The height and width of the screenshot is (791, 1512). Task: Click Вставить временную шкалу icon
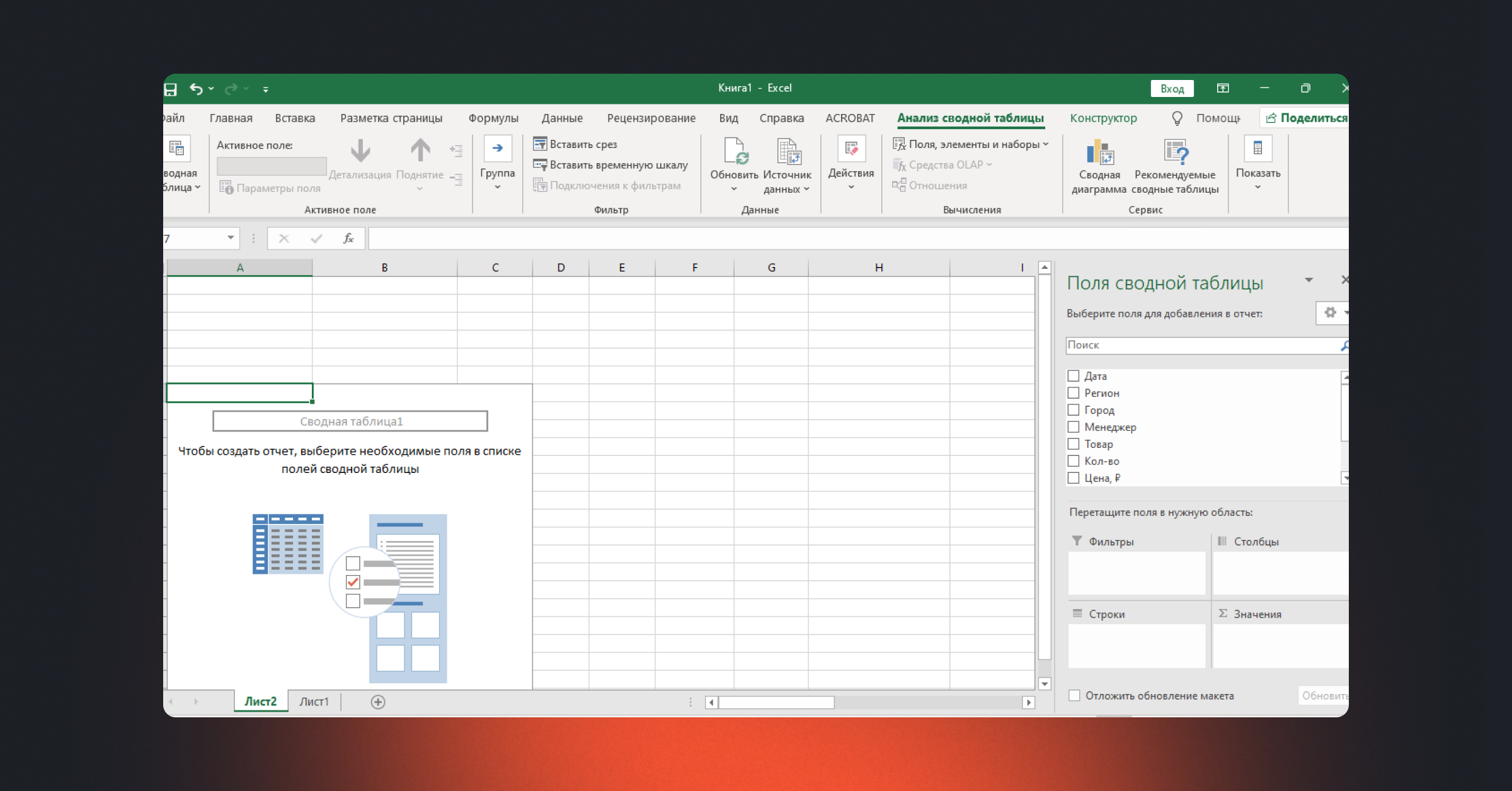click(x=540, y=165)
